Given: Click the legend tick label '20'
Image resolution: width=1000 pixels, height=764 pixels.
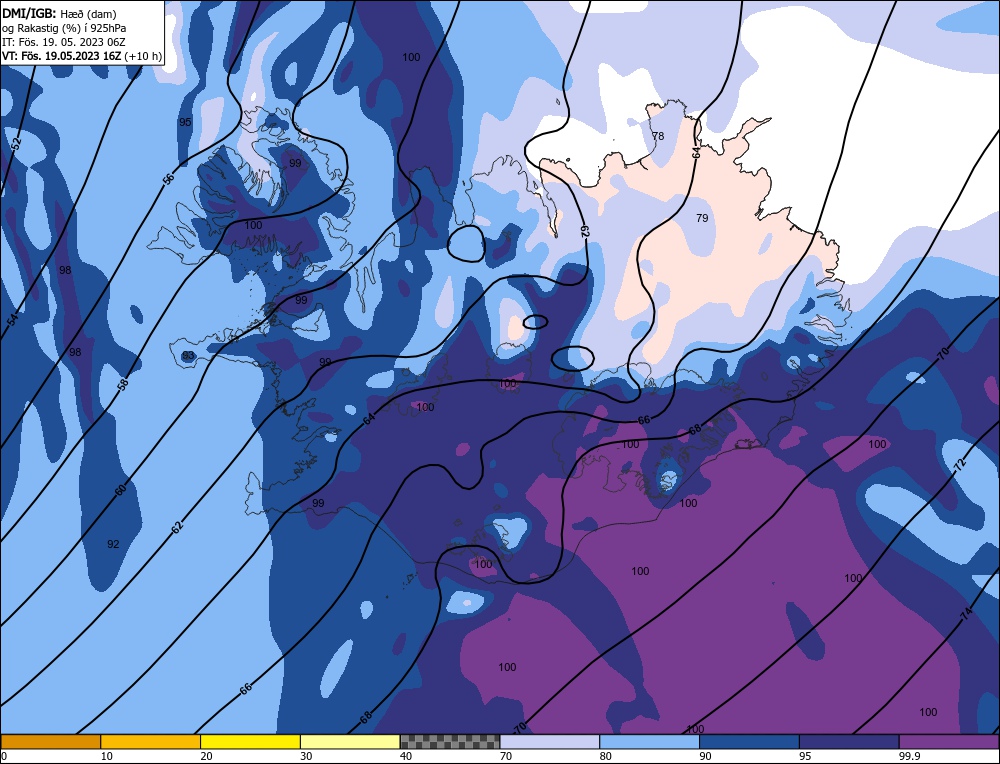Looking at the screenshot, I should click(x=206, y=756).
